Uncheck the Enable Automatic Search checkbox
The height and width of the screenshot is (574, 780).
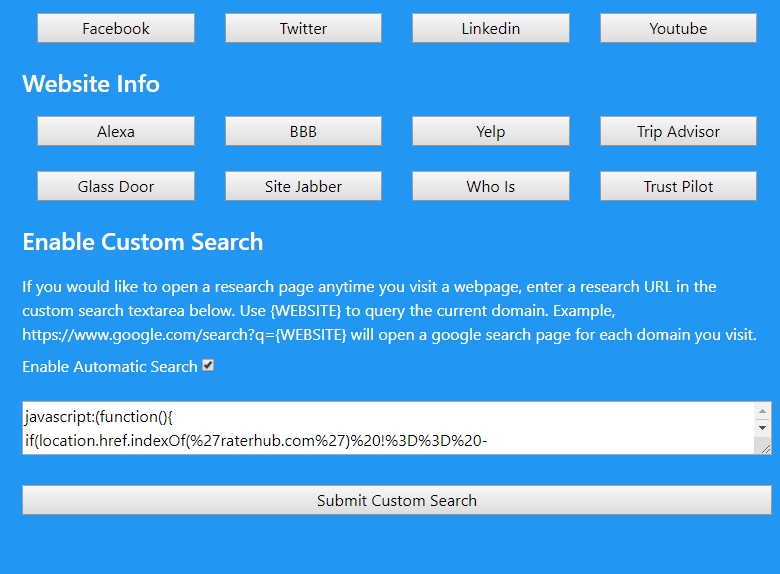click(208, 366)
